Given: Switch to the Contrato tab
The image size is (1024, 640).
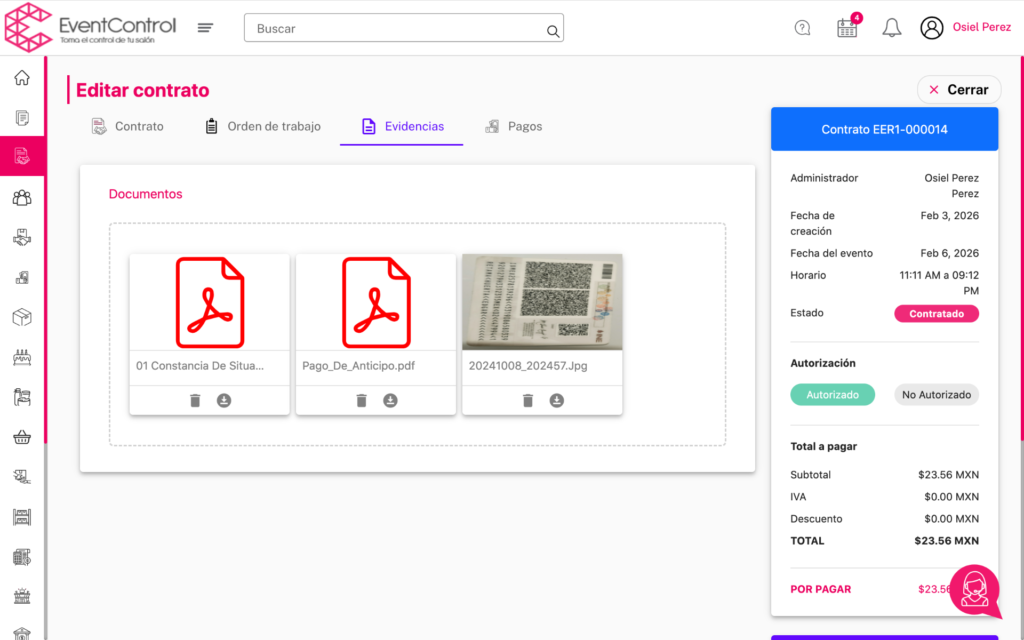Looking at the screenshot, I should pyautogui.click(x=127, y=127).
